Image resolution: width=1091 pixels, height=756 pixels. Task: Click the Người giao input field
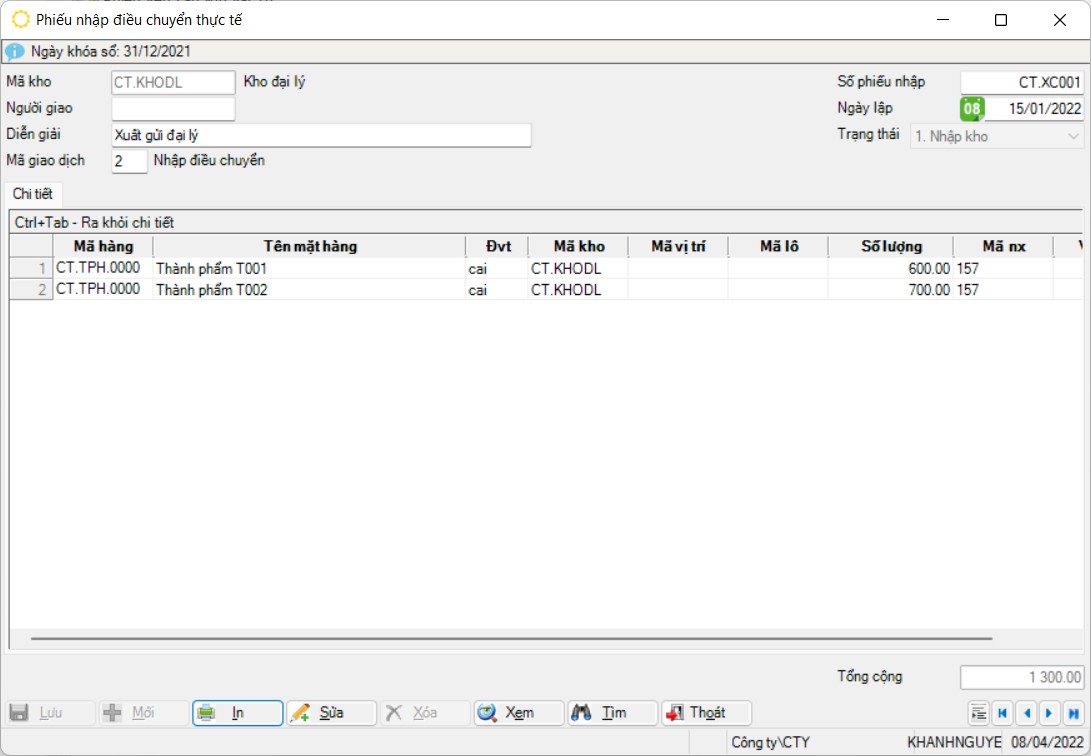pyautogui.click(x=173, y=109)
